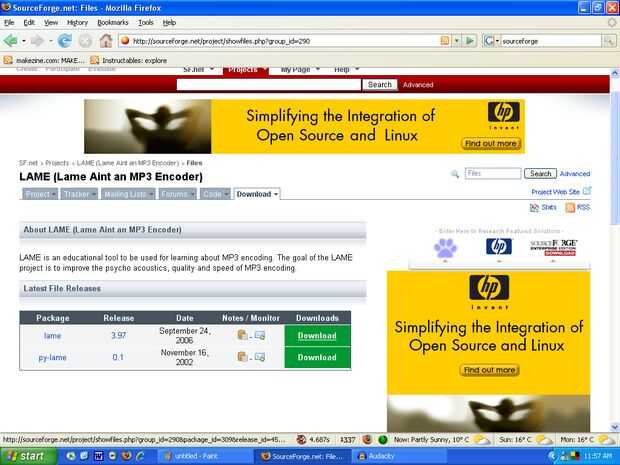The height and width of the screenshot is (465, 620).
Task: Click the Forward arrow button
Action: point(37,40)
